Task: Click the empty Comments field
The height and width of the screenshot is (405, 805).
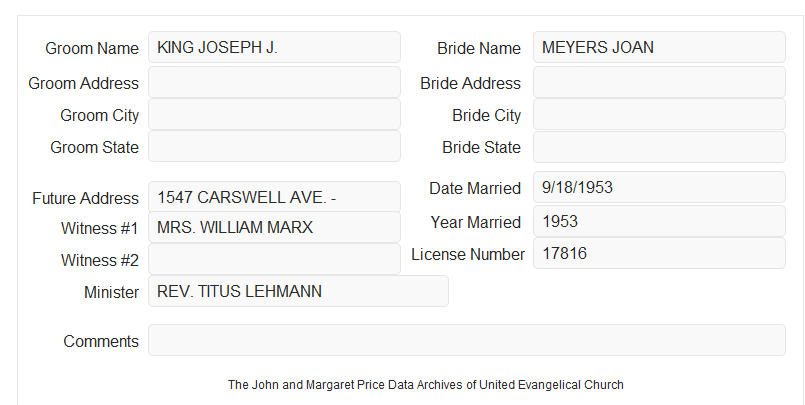Action: pos(467,340)
